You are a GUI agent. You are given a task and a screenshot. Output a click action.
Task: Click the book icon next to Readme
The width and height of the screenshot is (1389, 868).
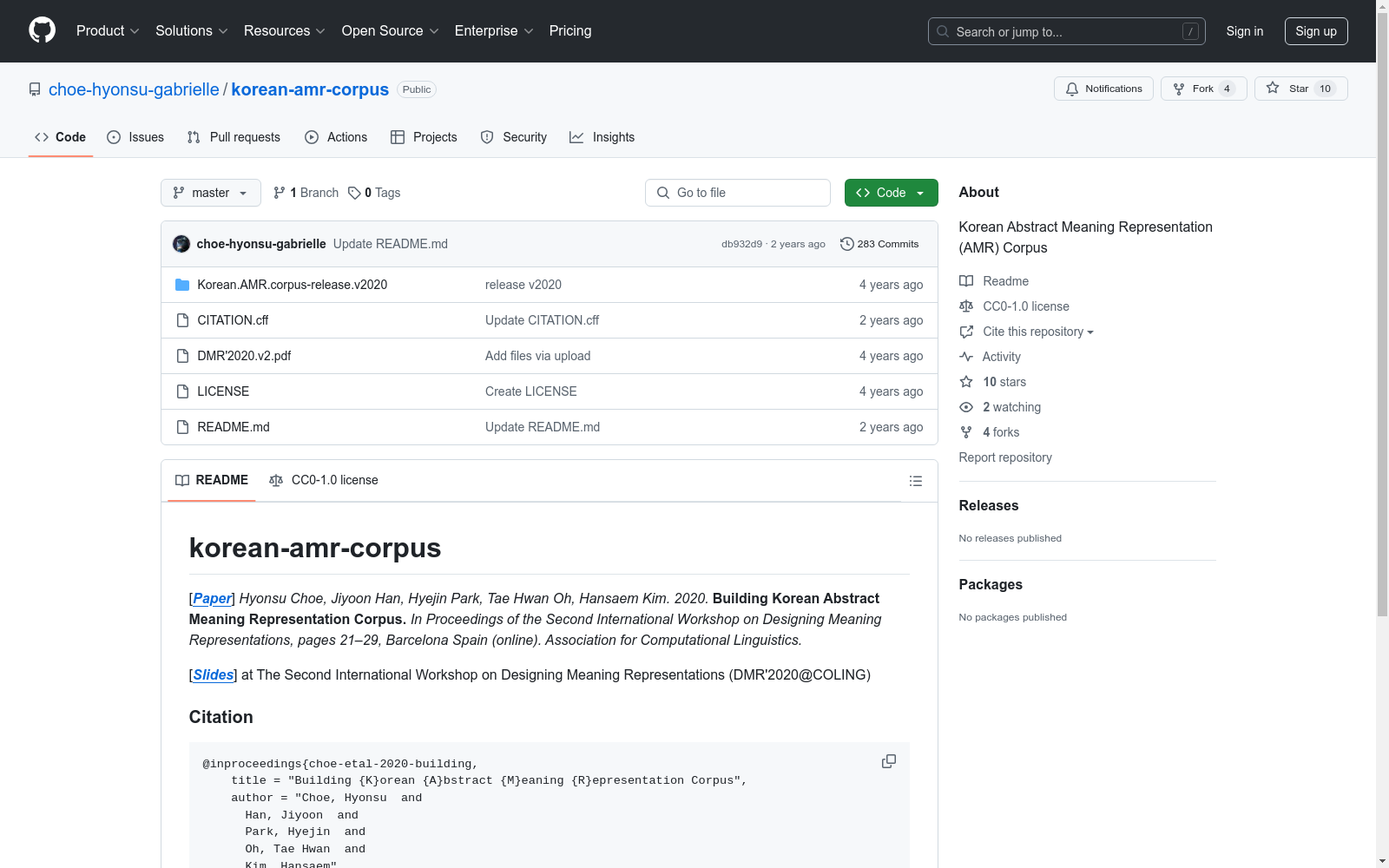966,281
